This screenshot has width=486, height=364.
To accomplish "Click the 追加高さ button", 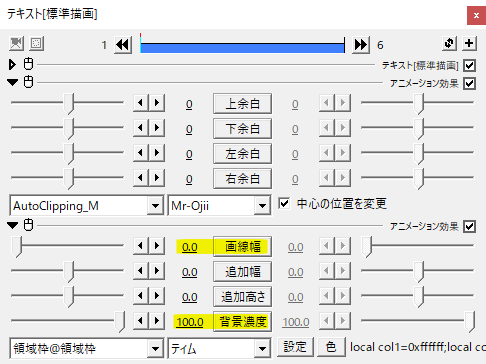I will (x=242, y=297).
